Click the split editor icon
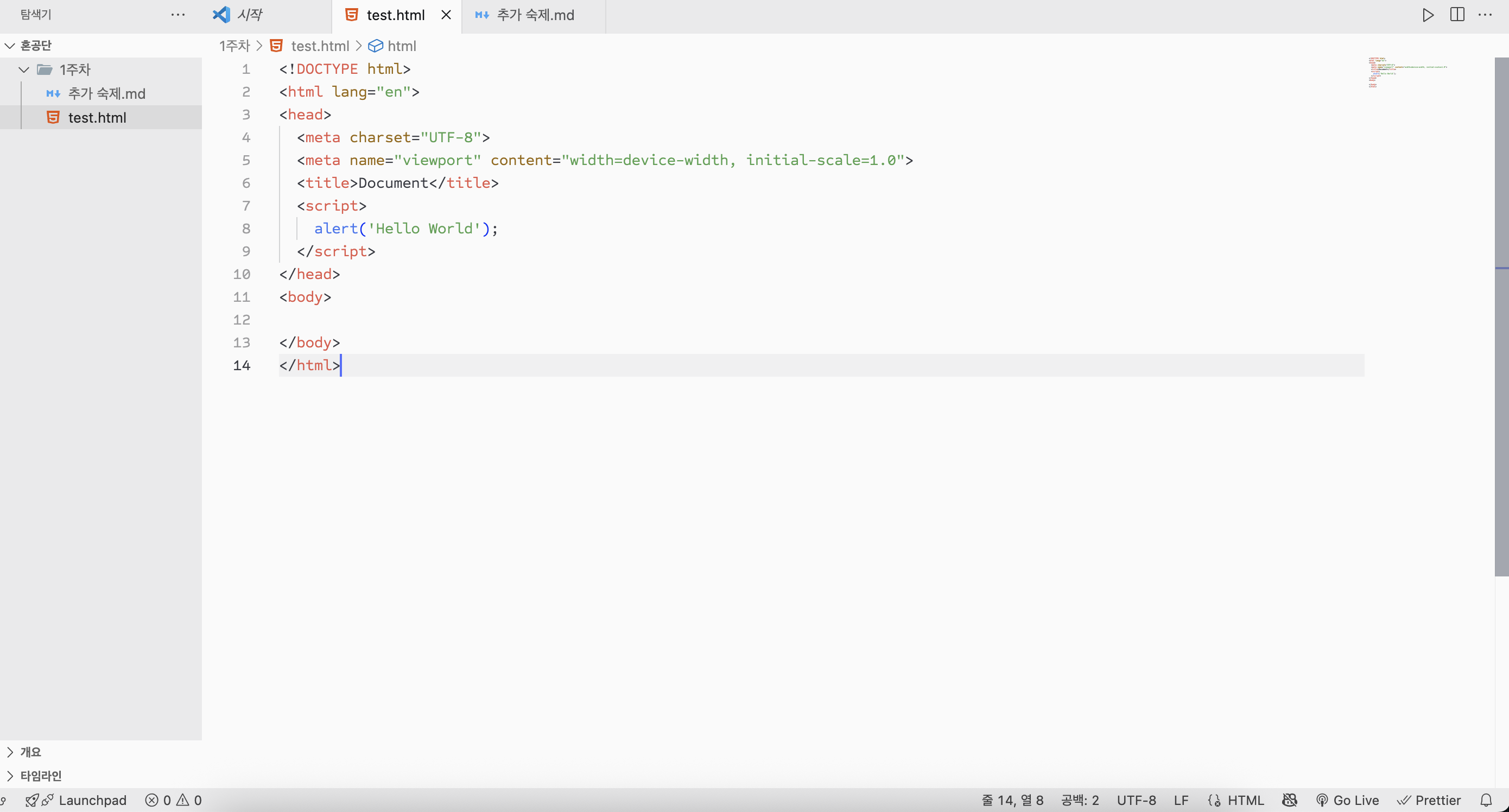The height and width of the screenshot is (812, 1509). [1457, 15]
